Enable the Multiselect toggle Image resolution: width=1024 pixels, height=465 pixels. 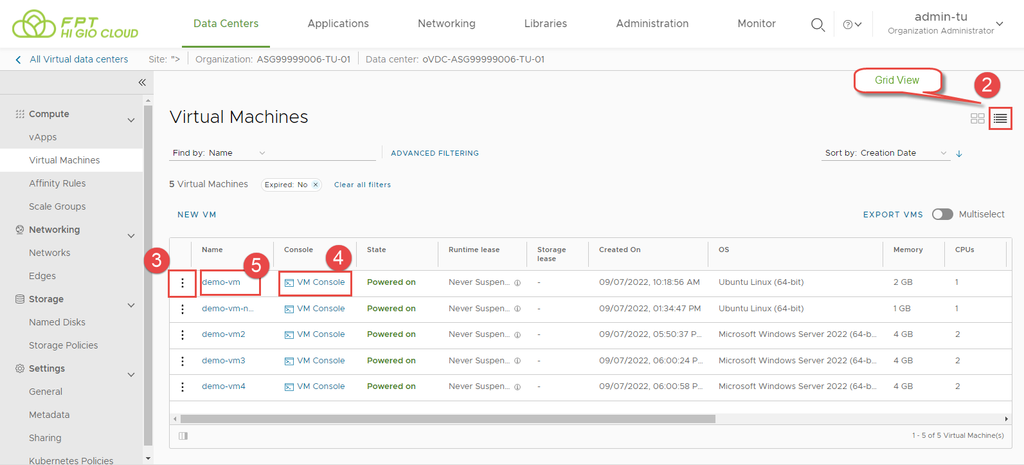[x=942, y=214]
